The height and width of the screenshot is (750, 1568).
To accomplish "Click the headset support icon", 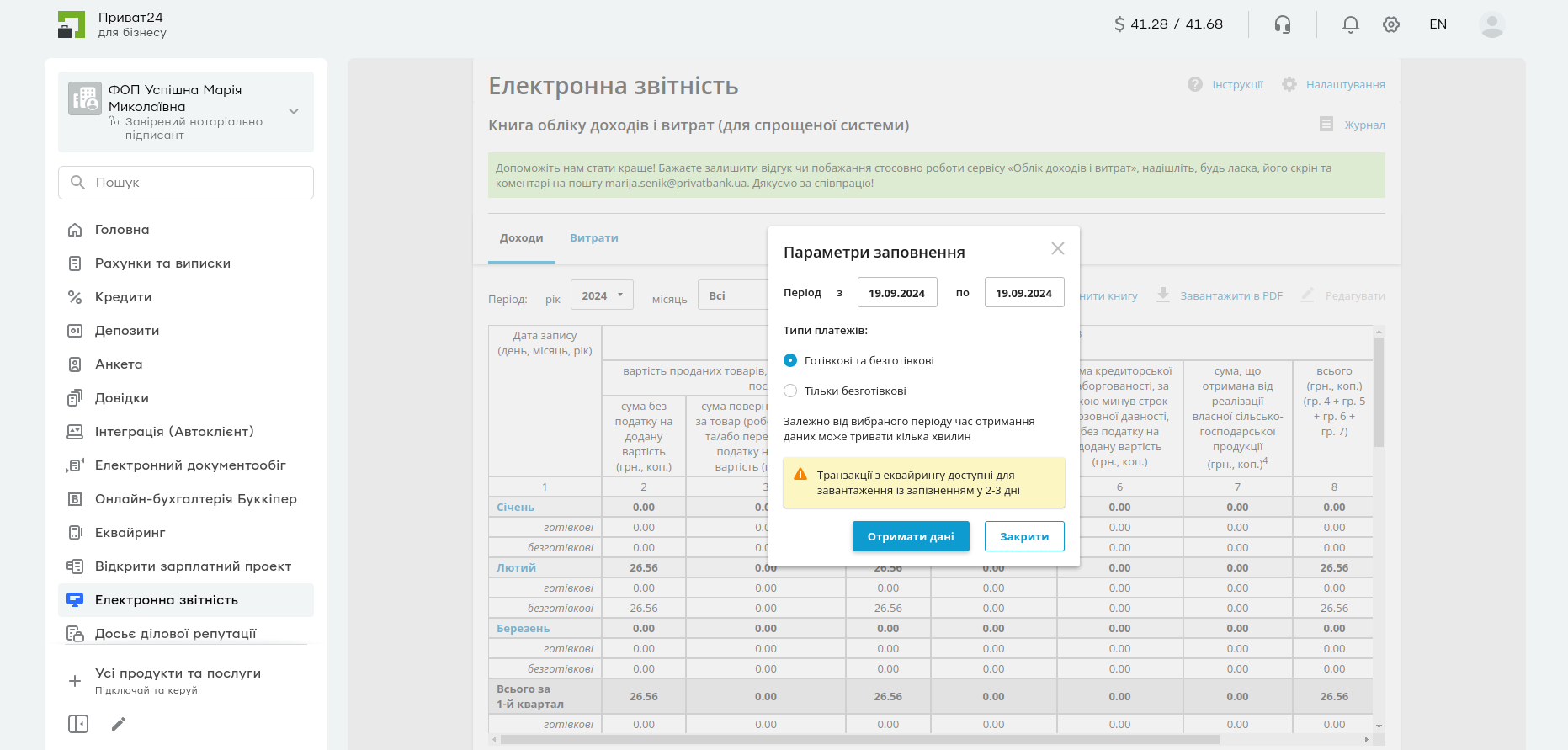I will [x=1282, y=24].
